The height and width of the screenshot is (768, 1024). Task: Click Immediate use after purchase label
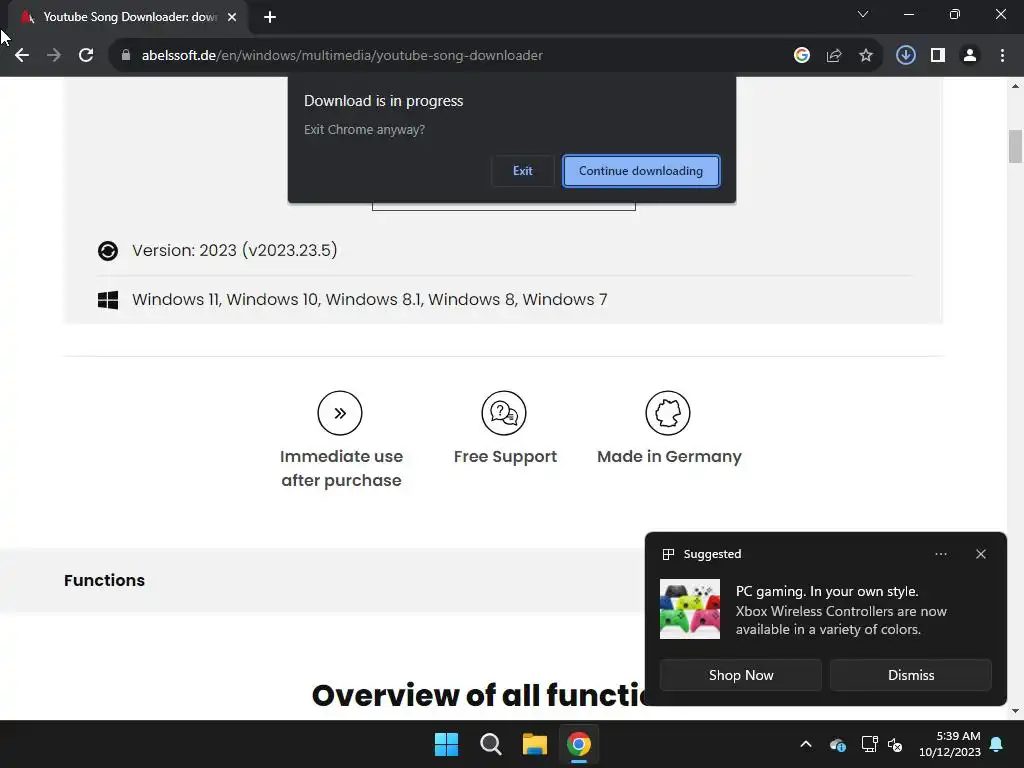(x=342, y=468)
